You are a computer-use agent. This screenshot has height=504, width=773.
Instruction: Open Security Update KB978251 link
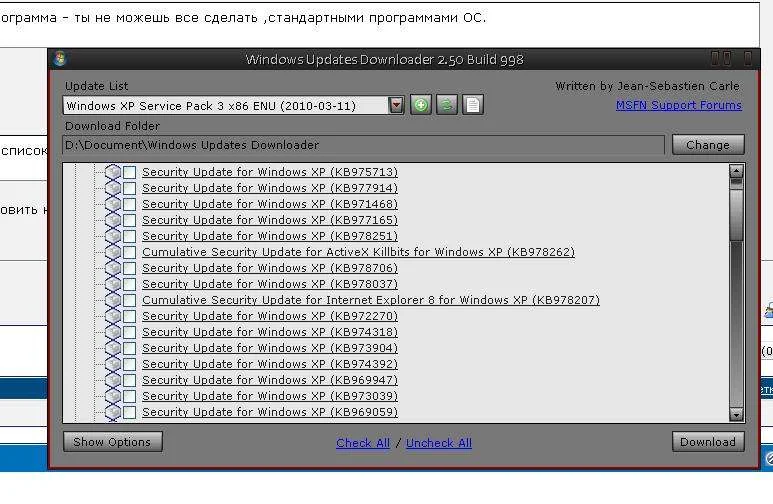270,236
